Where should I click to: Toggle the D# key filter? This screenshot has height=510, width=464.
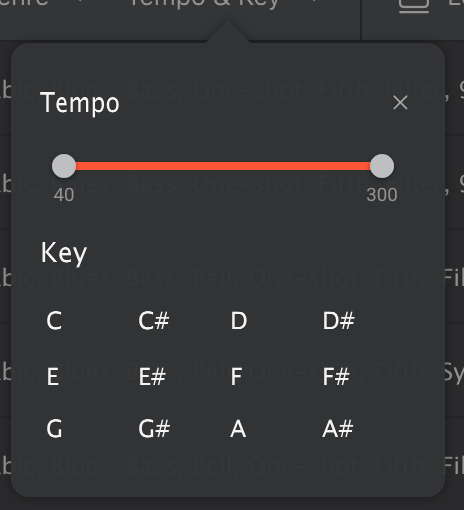(338, 321)
